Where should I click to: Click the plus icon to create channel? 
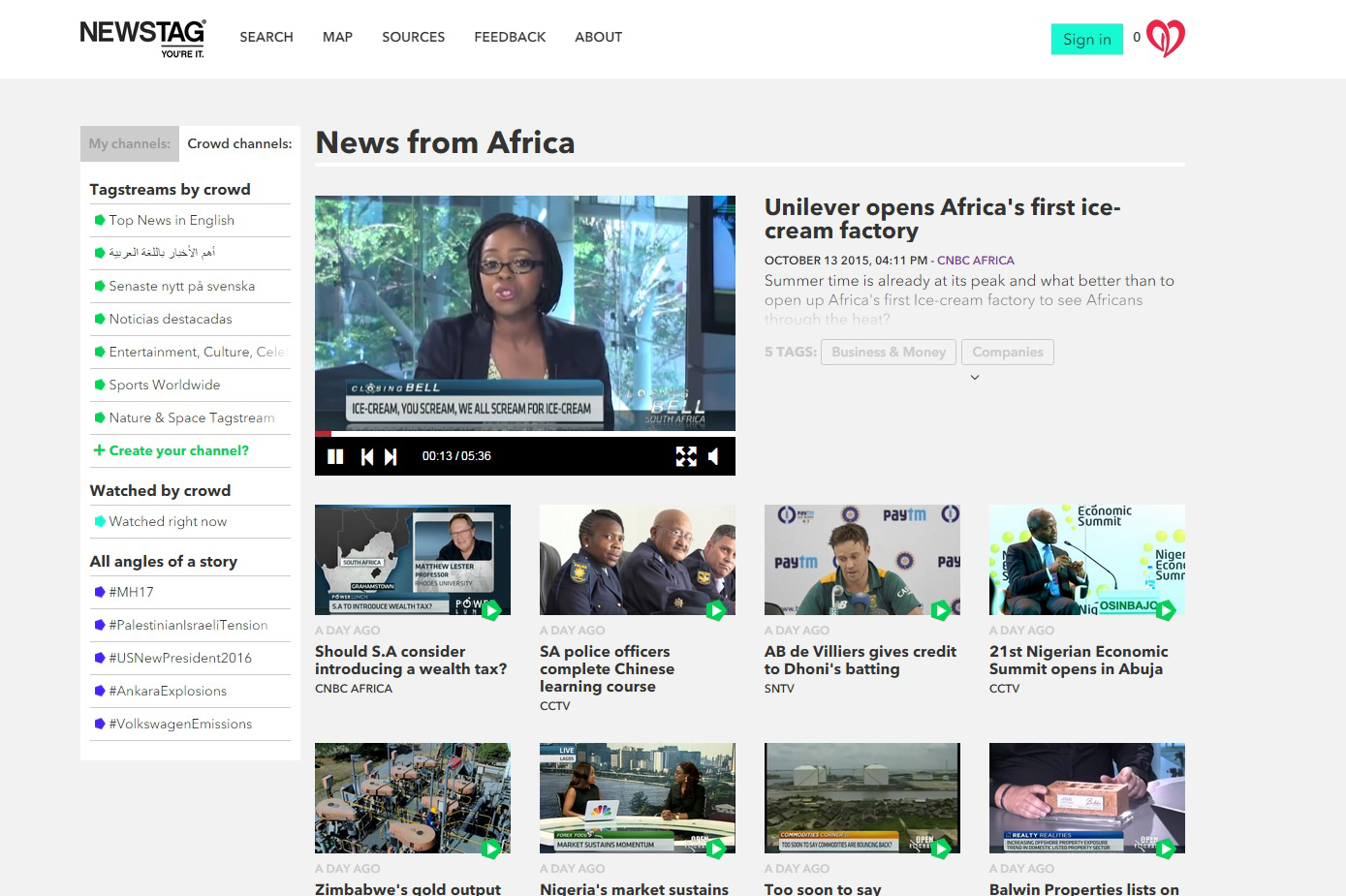(x=99, y=450)
